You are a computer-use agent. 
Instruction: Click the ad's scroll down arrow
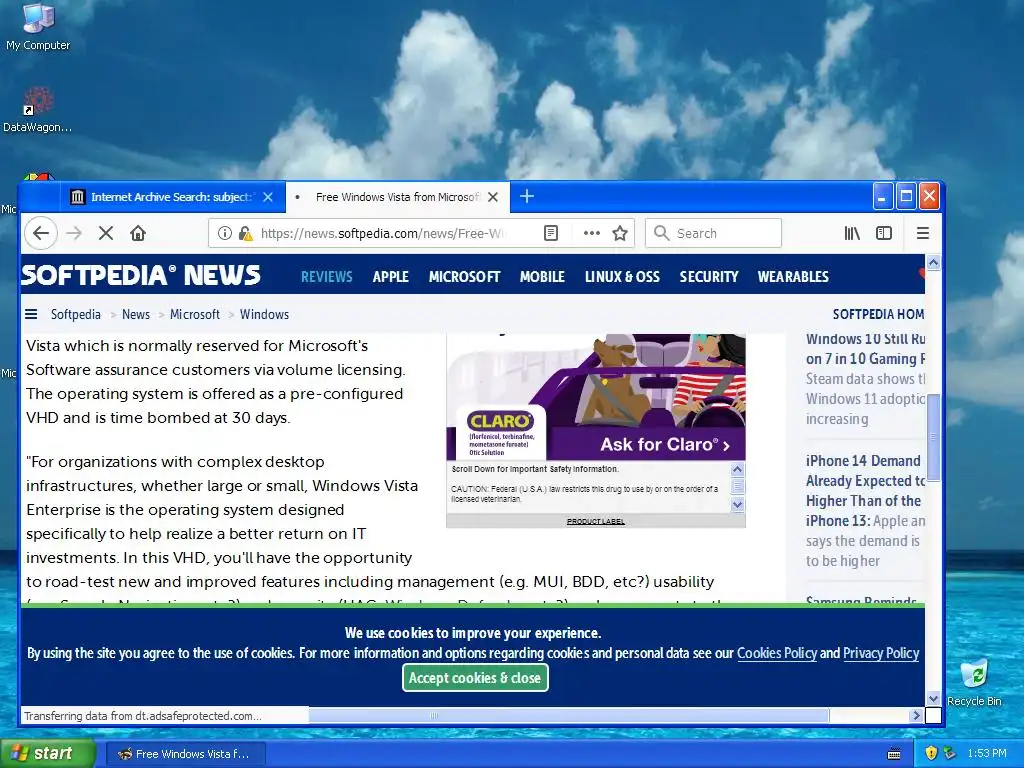point(737,504)
